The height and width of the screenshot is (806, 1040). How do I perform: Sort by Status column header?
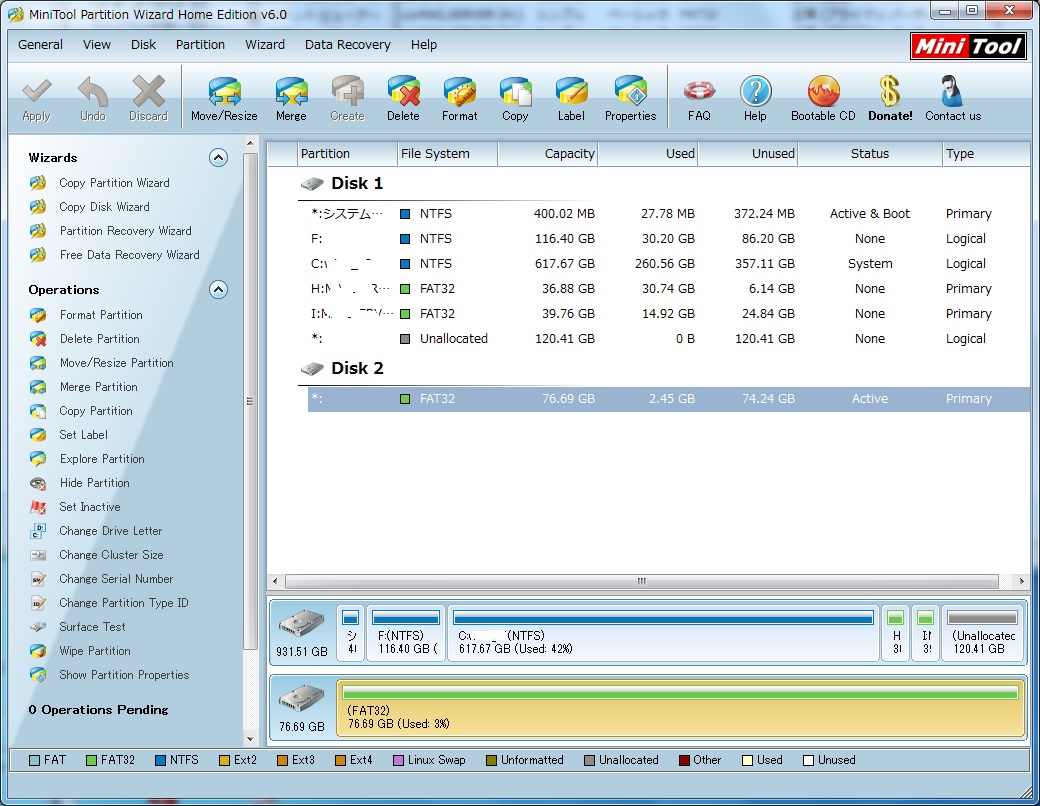[x=870, y=153]
